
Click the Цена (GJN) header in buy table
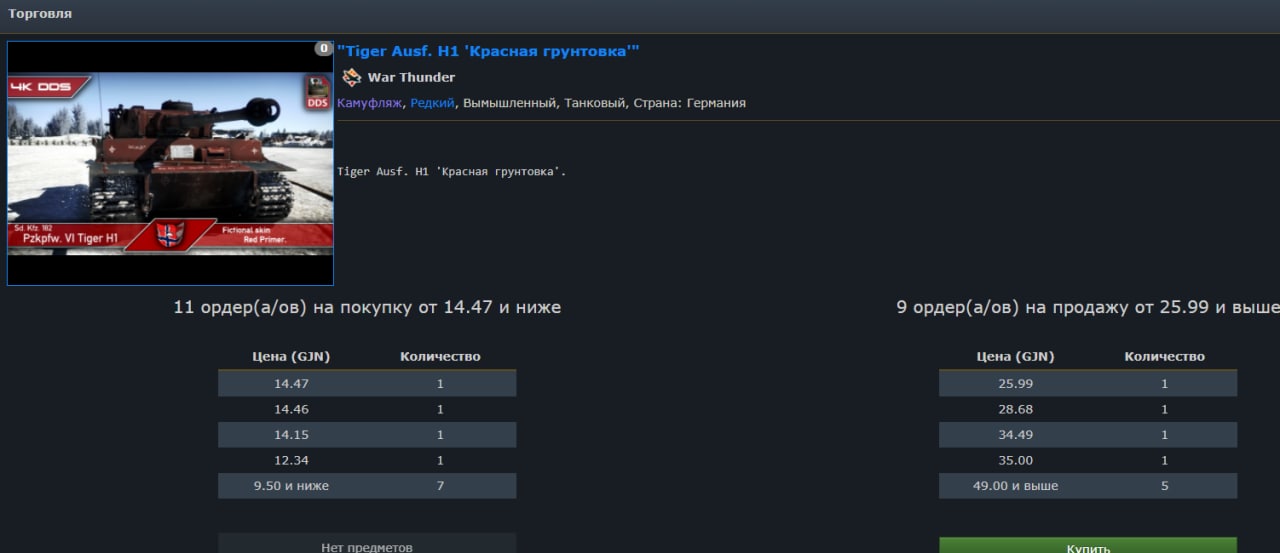290,356
